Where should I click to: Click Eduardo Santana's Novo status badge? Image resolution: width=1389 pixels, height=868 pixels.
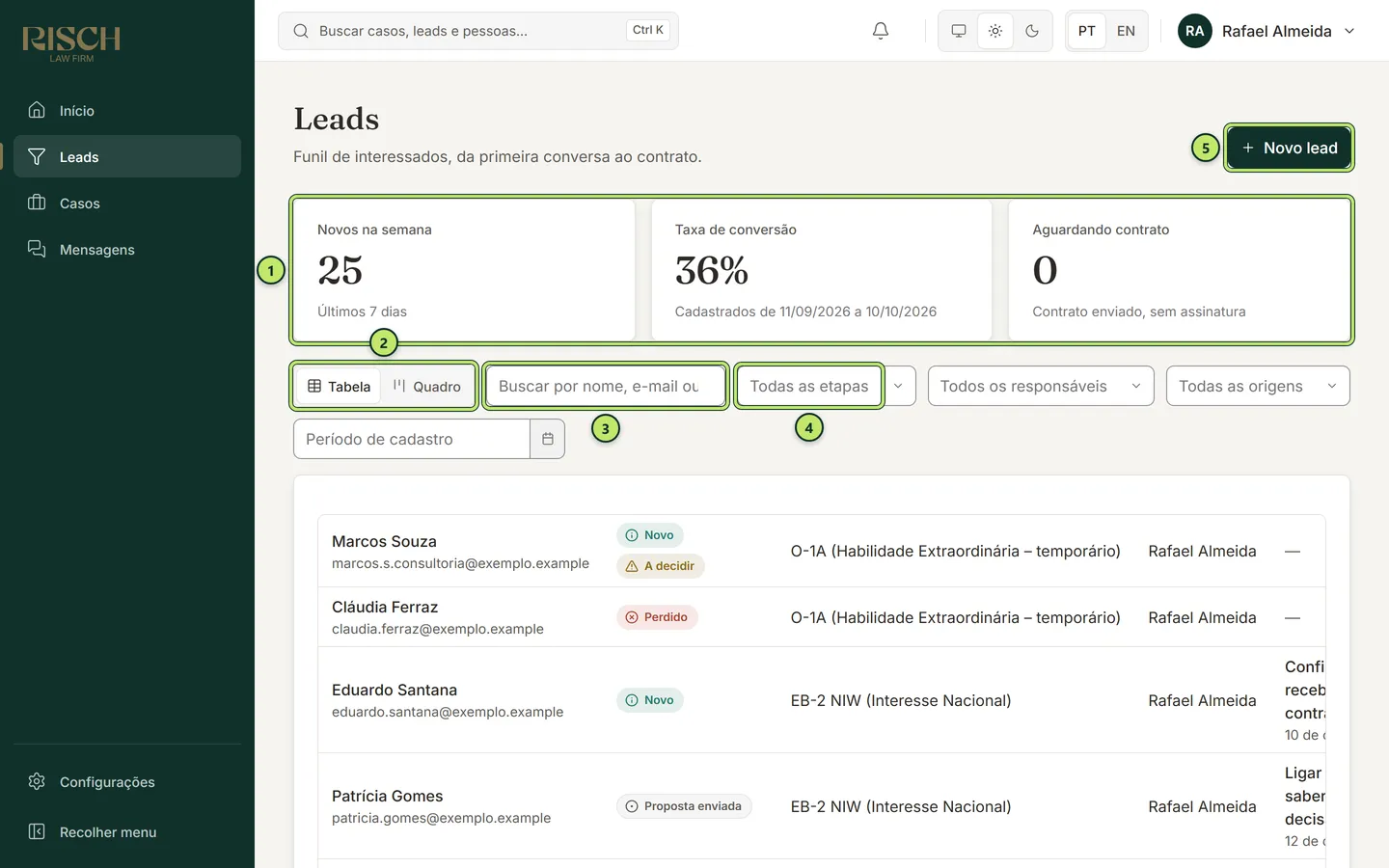[650, 700]
